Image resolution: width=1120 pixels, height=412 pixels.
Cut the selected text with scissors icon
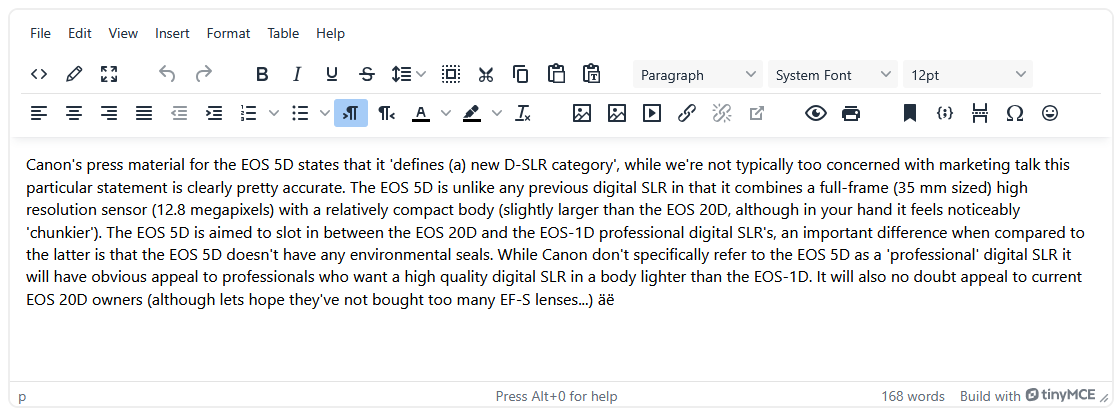click(x=486, y=74)
